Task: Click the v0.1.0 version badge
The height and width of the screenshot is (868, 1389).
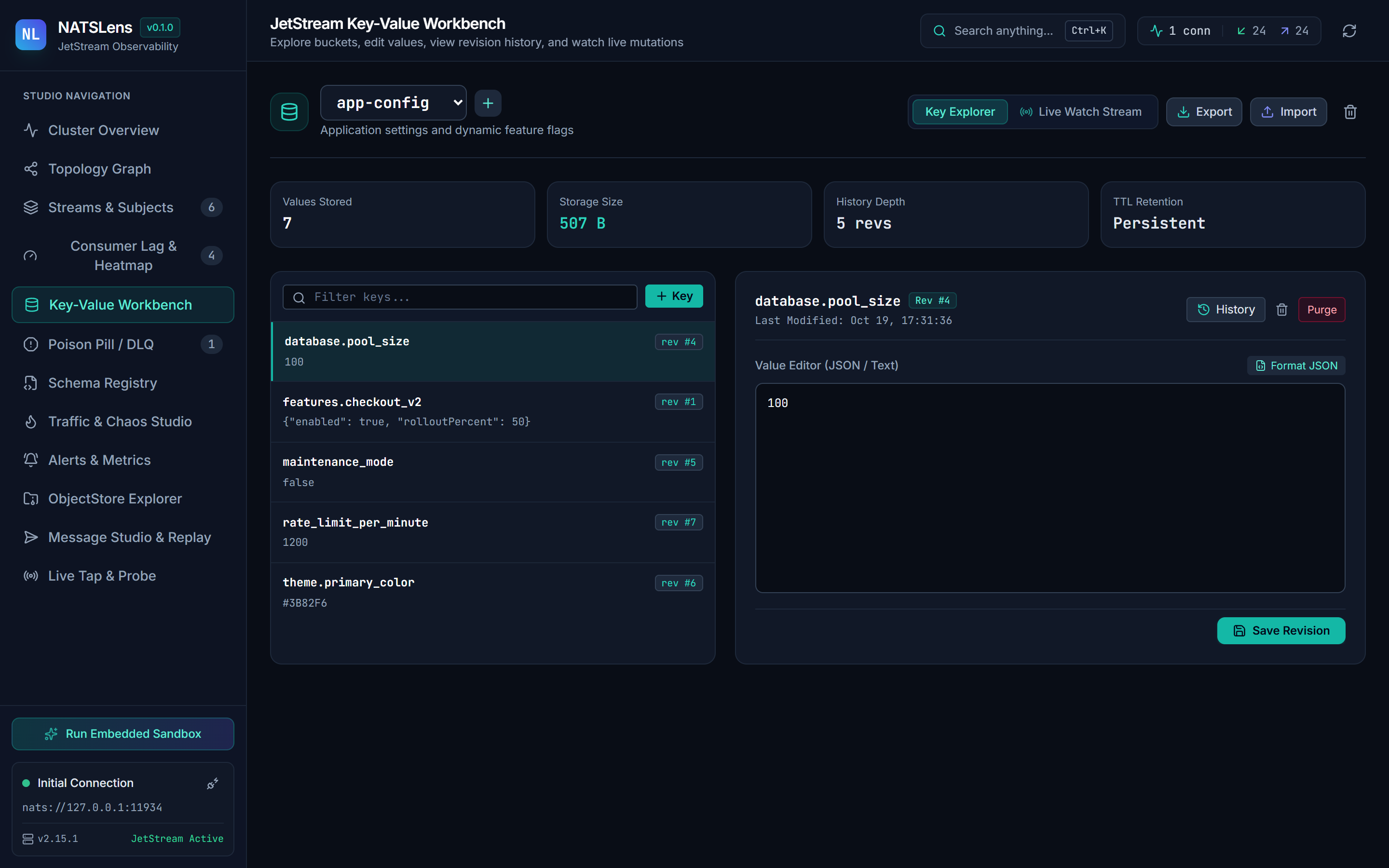Action: pos(160,27)
